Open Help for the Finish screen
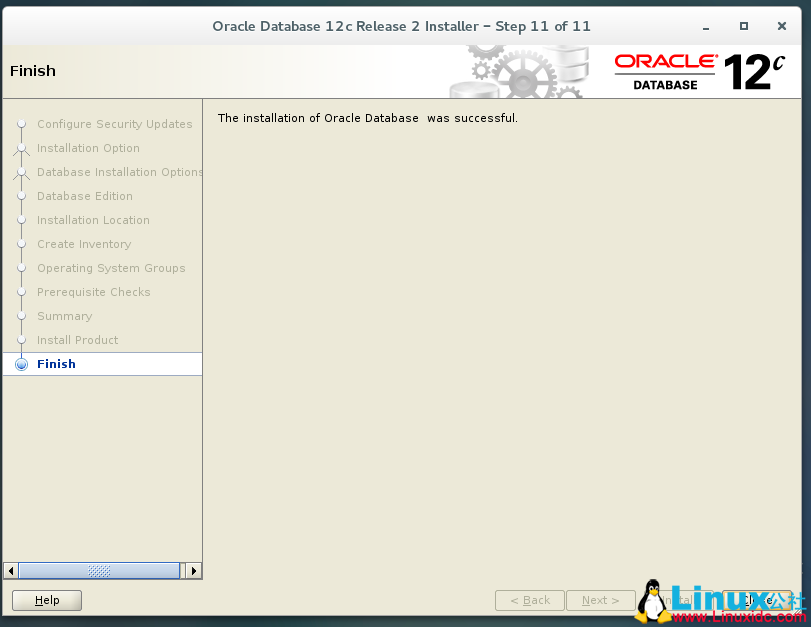The width and height of the screenshot is (811, 627). [x=46, y=600]
